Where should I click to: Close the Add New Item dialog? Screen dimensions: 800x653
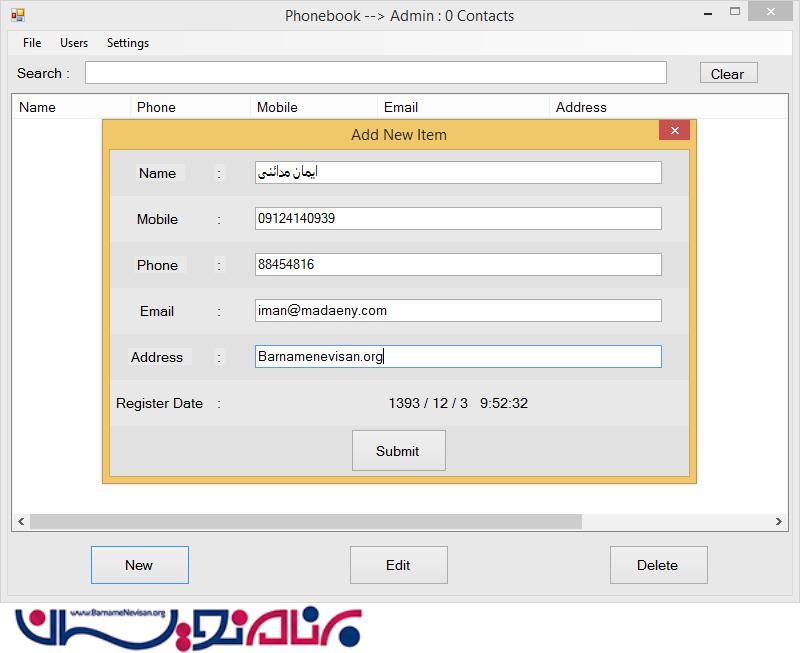point(674,130)
